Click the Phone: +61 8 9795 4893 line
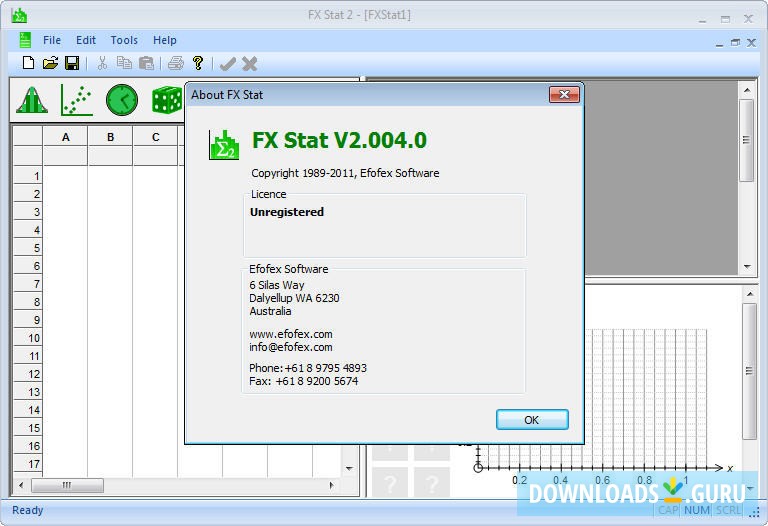 click(308, 368)
